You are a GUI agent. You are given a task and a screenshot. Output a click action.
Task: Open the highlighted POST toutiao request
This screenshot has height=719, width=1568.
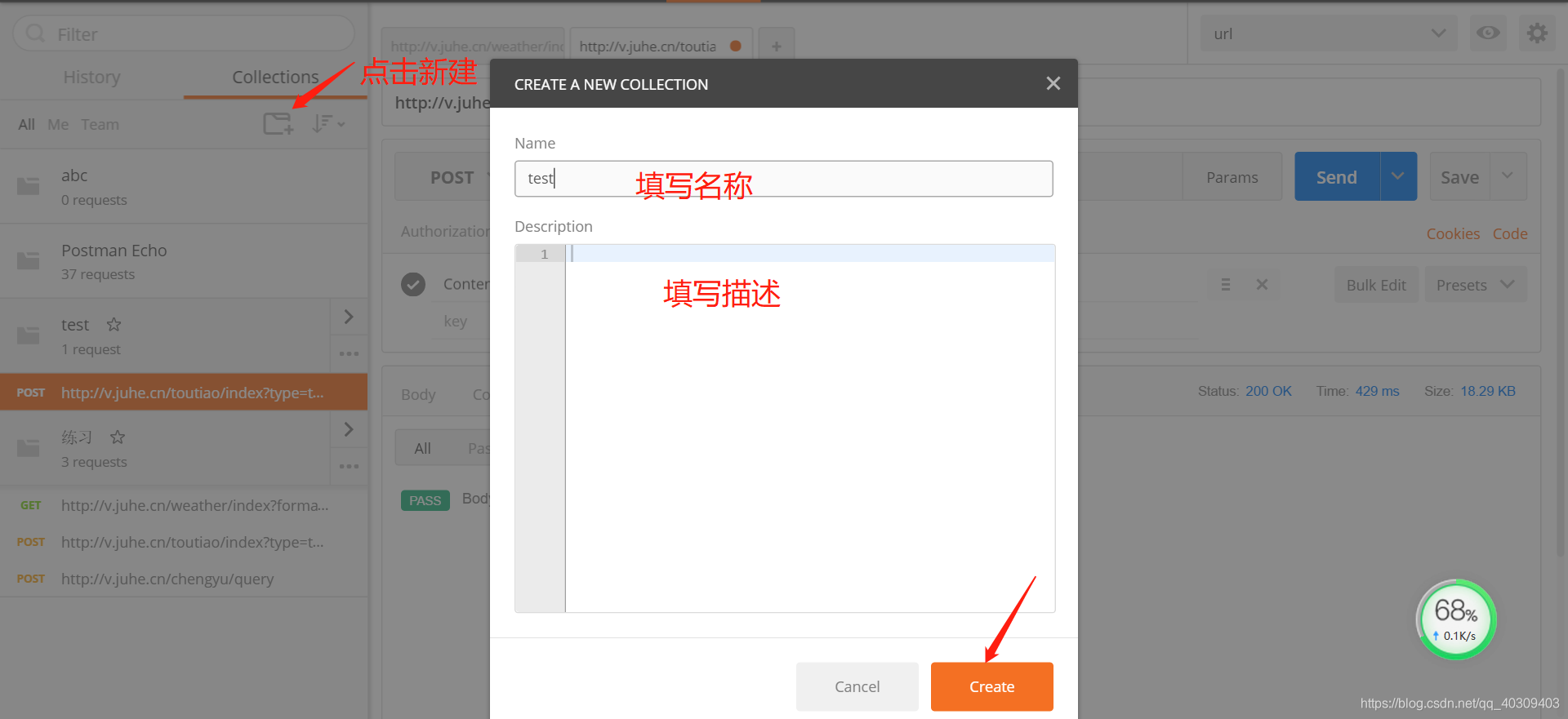184,393
